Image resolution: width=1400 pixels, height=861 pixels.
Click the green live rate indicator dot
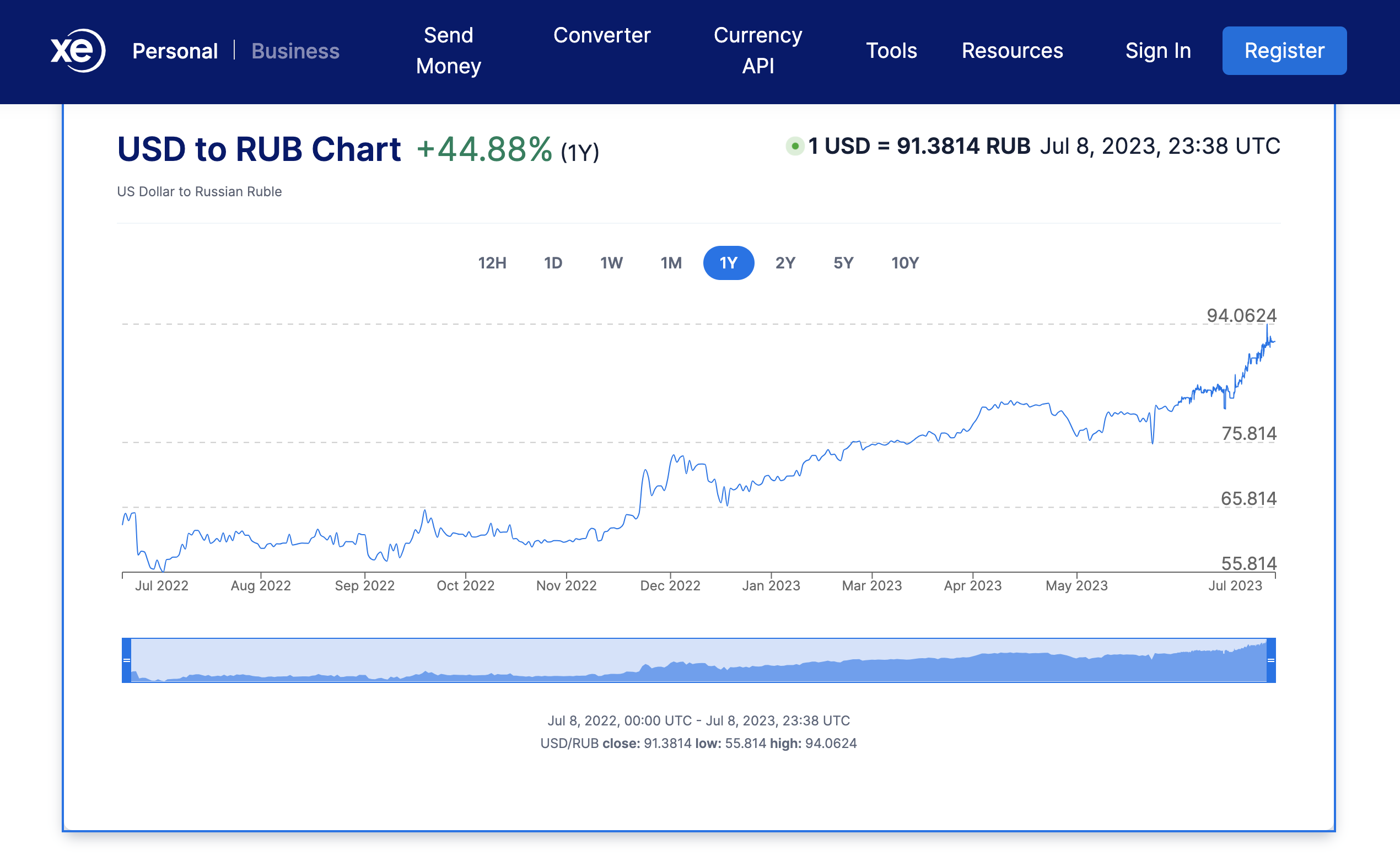coord(795,146)
